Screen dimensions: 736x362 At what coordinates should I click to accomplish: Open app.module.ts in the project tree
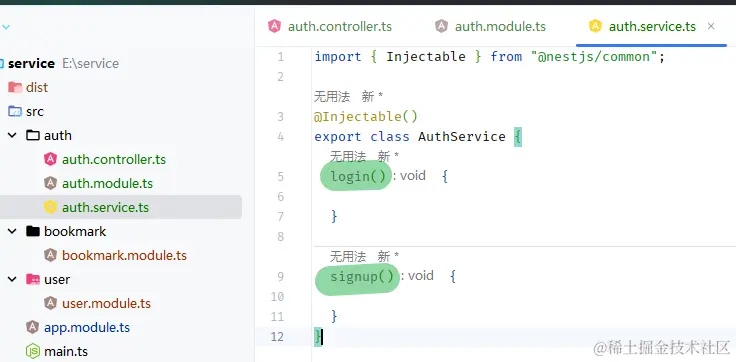(x=87, y=327)
